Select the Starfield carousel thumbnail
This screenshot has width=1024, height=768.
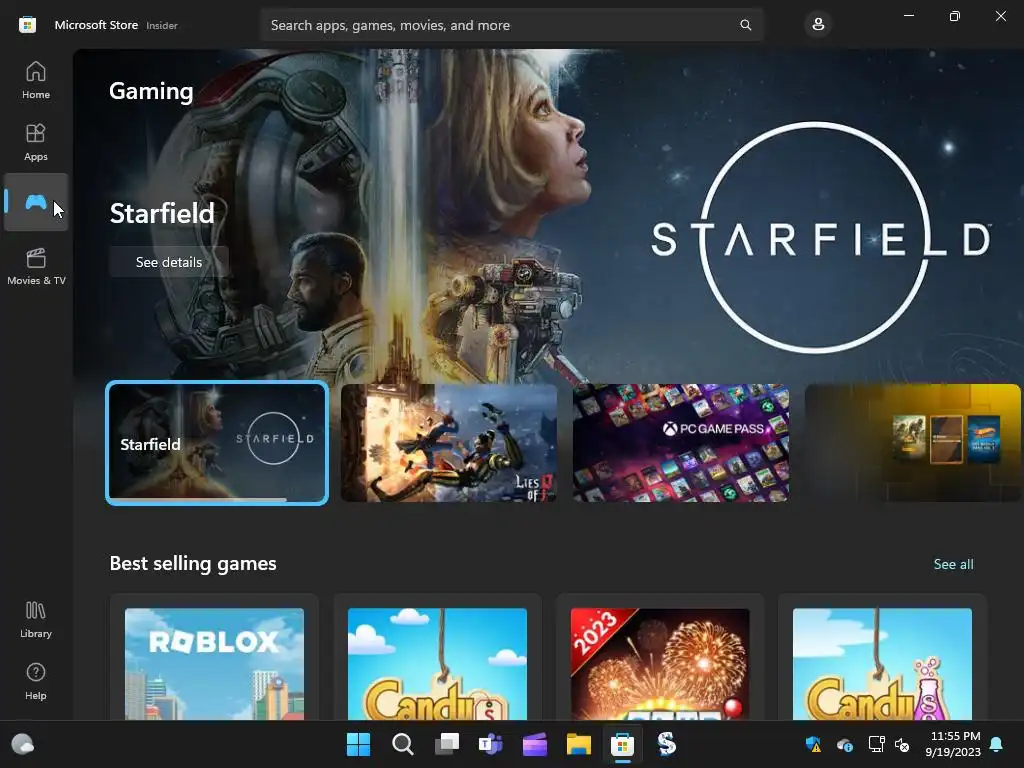tap(217, 443)
